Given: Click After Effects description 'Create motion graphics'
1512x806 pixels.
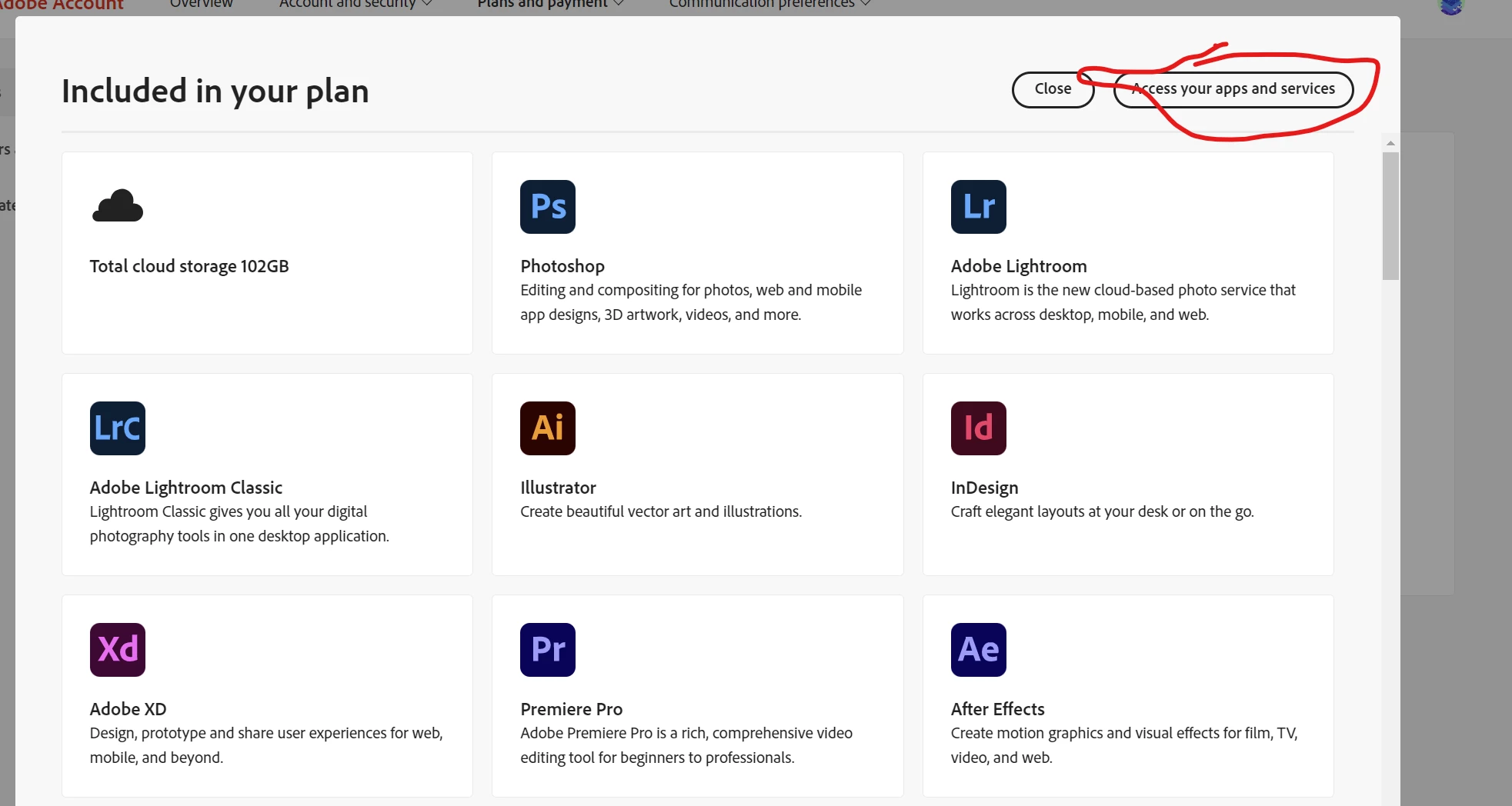Looking at the screenshot, I should coord(1124,745).
